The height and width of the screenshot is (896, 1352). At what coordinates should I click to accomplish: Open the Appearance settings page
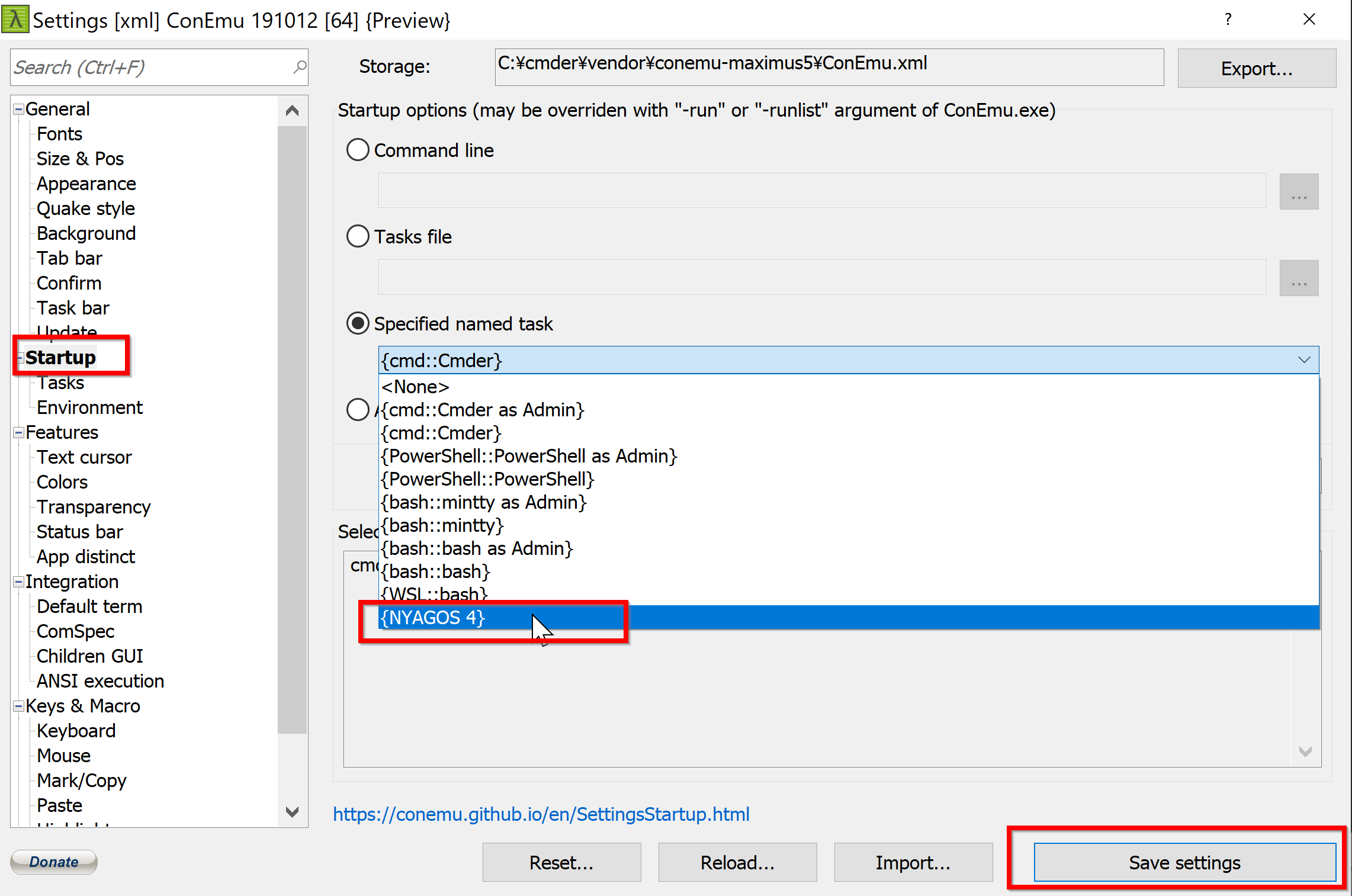pos(86,184)
